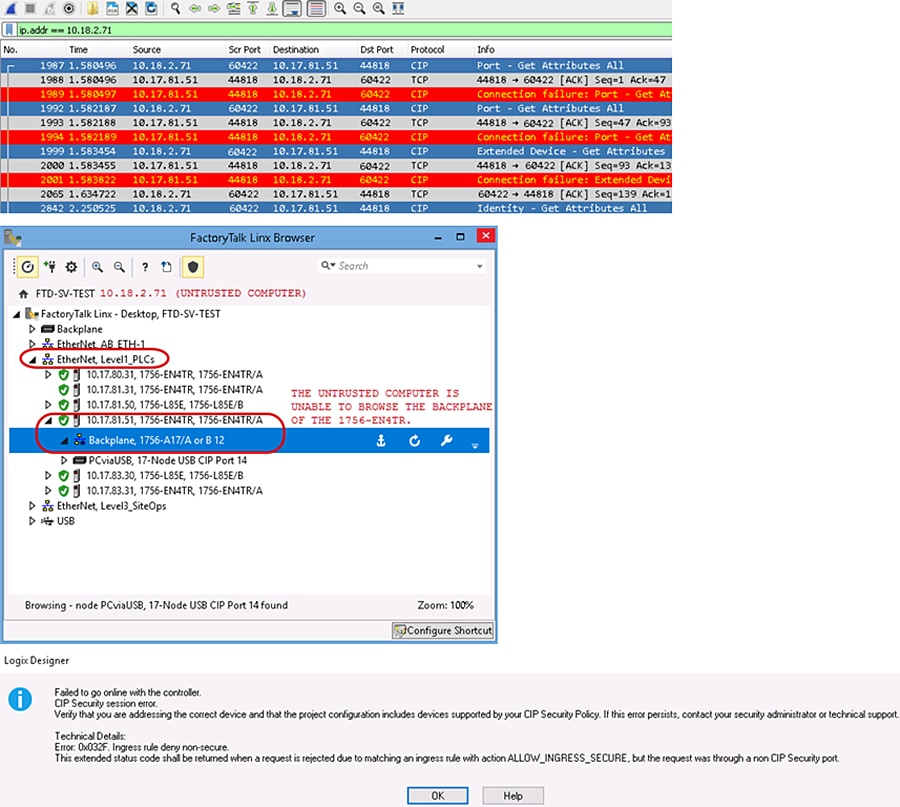Sort packets by the Time column
Image resolution: width=900 pixels, height=807 pixels.
point(79,49)
